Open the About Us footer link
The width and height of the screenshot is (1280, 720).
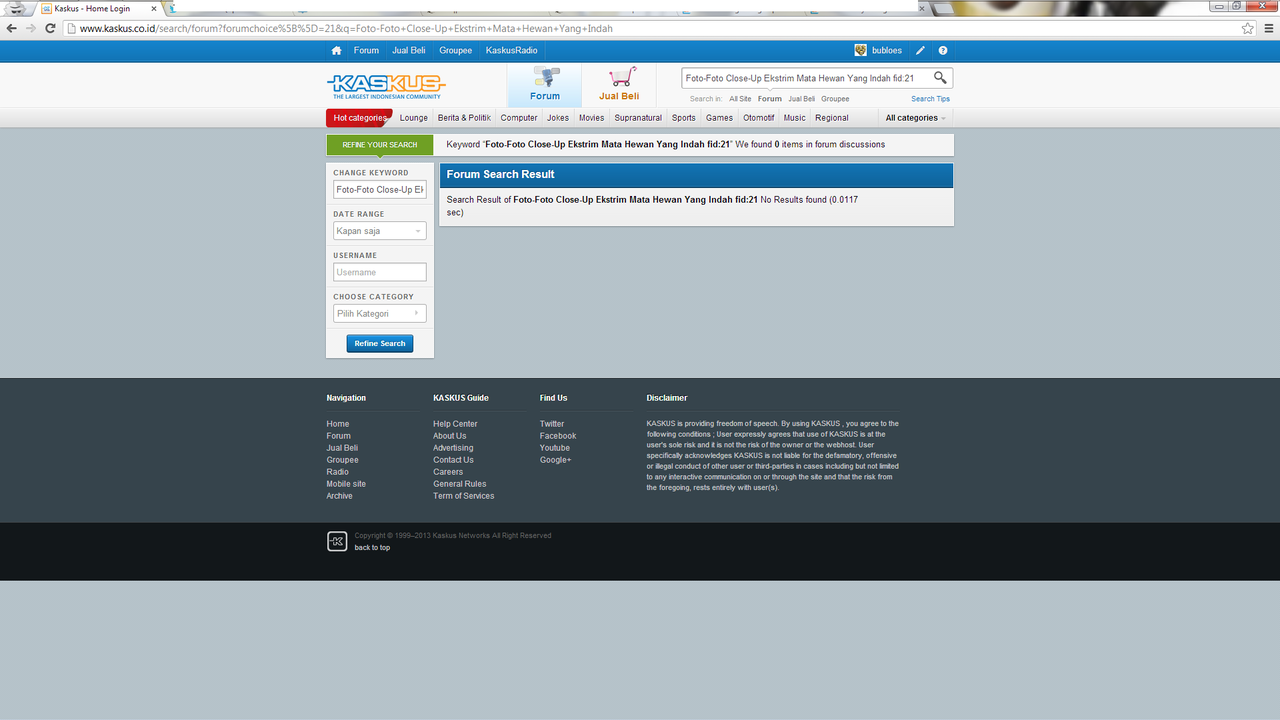coord(449,436)
